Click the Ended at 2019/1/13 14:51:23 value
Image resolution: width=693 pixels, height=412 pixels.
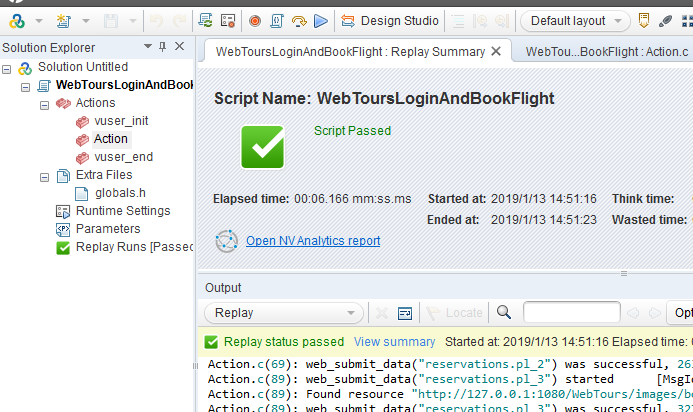point(544,220)
